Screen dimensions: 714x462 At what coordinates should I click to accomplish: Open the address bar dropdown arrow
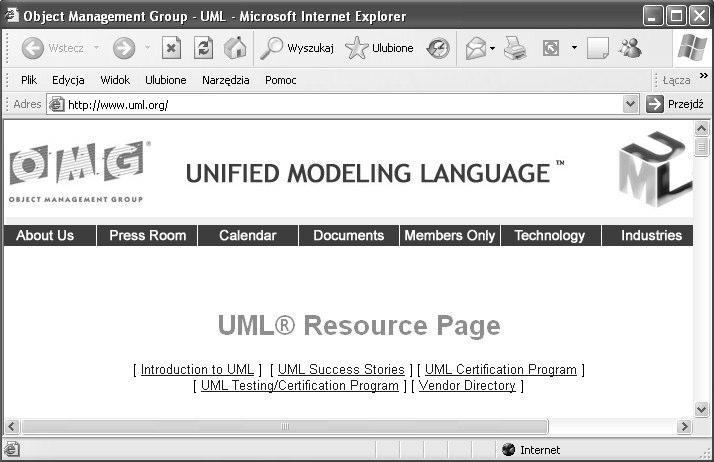coord(630,104)
